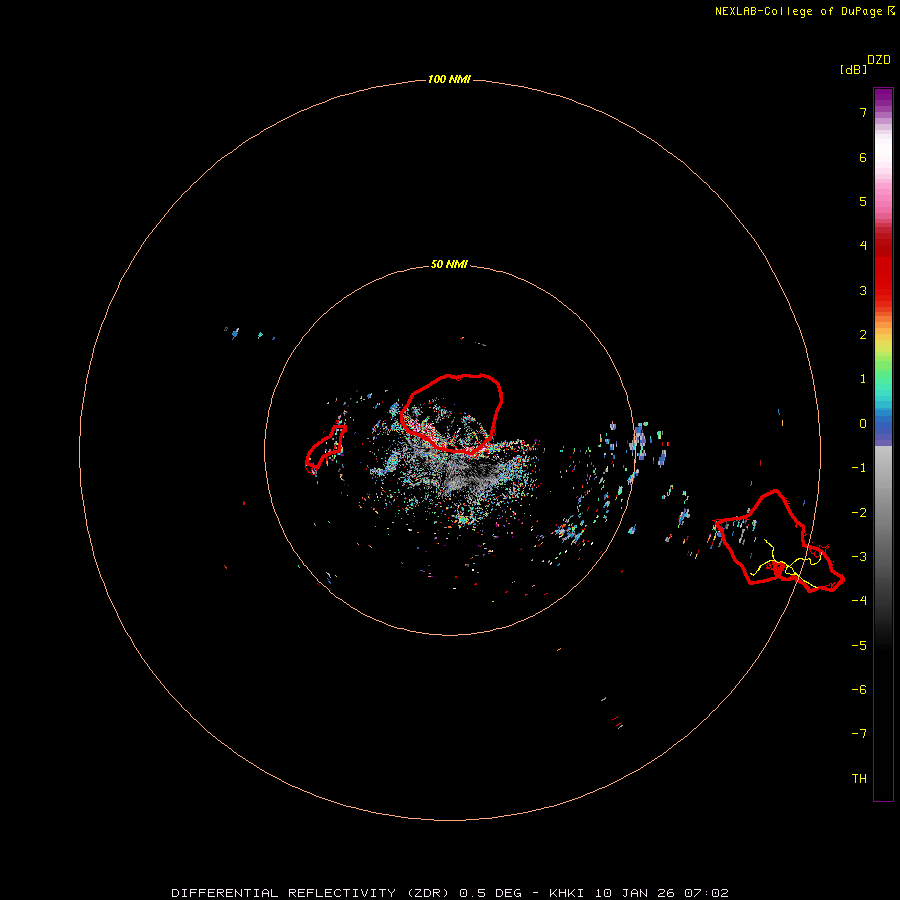The width and height of the screenshot is (900, 900).
Task: Click the 6 dB value on the color scale
Action: (x=863, y=157)
